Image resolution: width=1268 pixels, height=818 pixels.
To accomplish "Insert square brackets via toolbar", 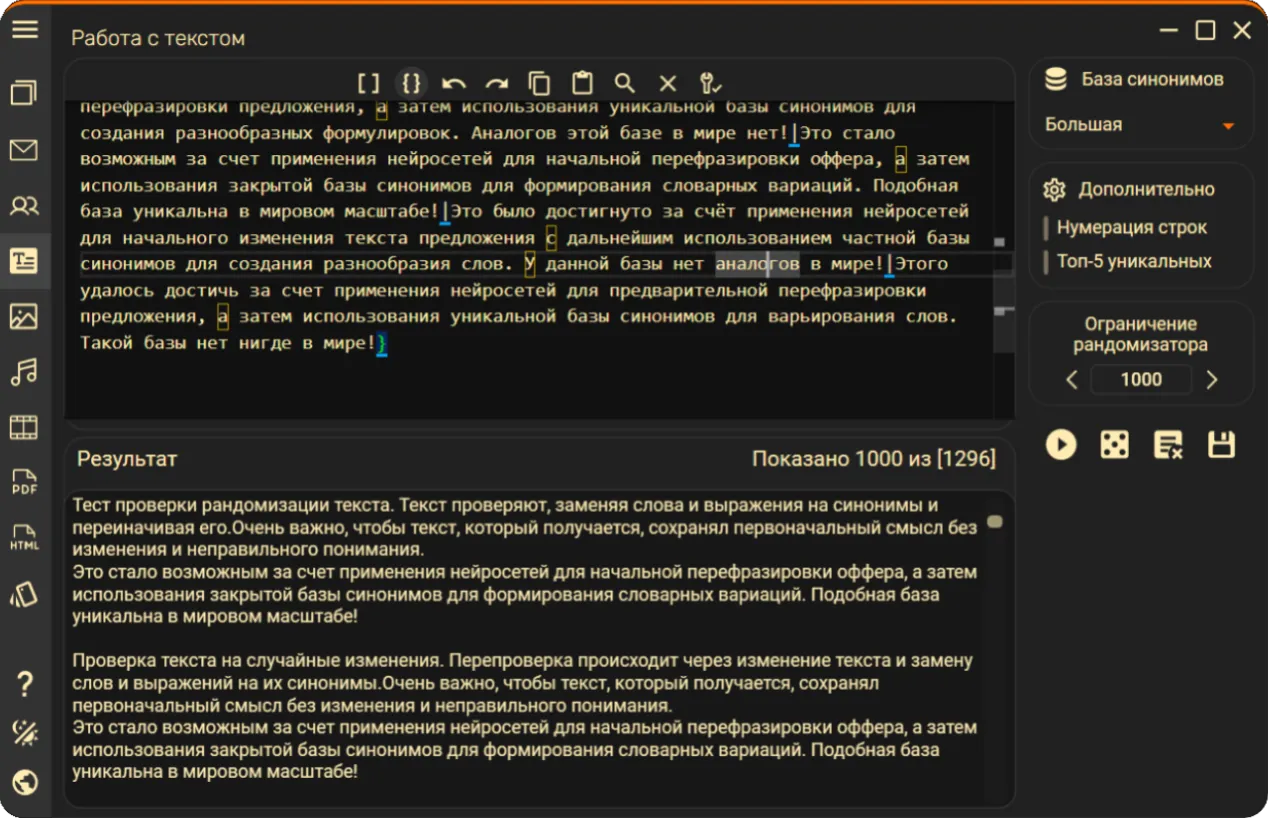I will coord(369,83).
